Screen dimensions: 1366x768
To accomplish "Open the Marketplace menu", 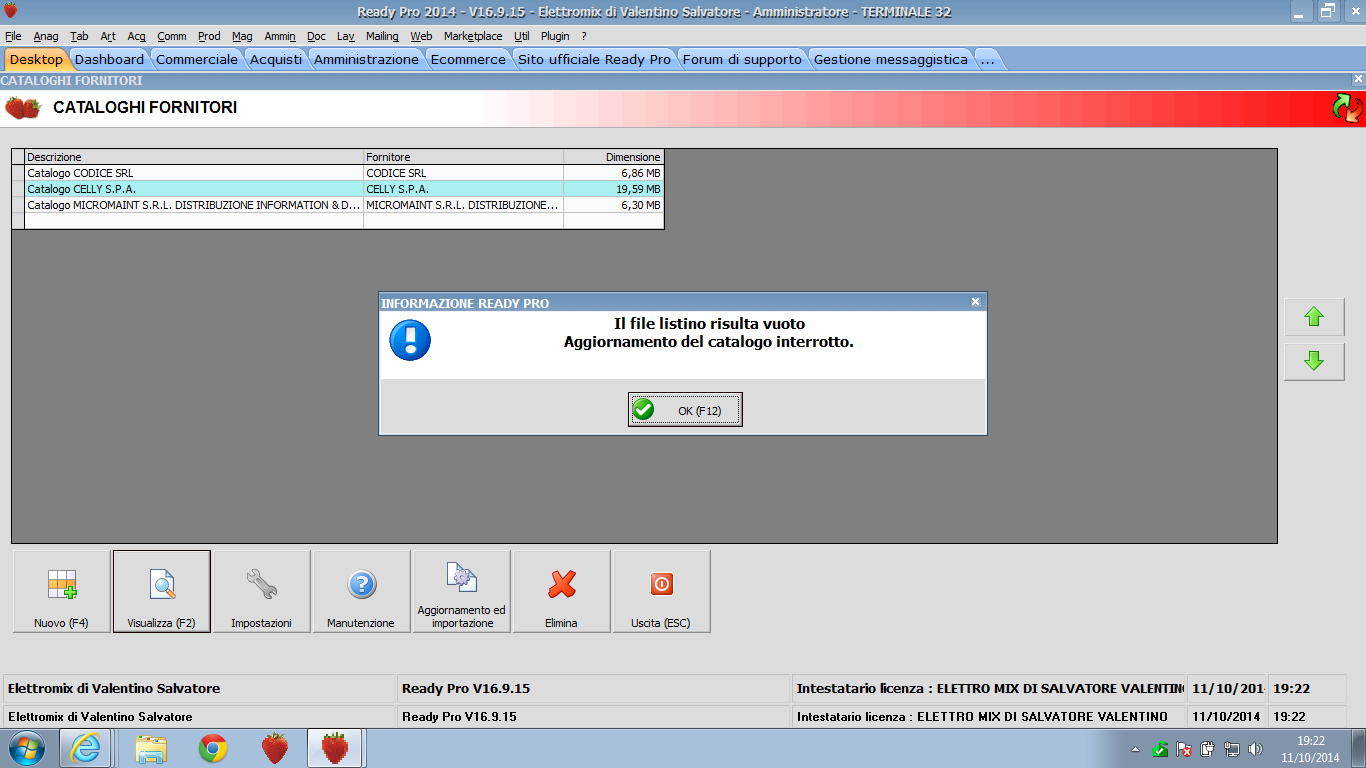I will click(x=473, y=36).
